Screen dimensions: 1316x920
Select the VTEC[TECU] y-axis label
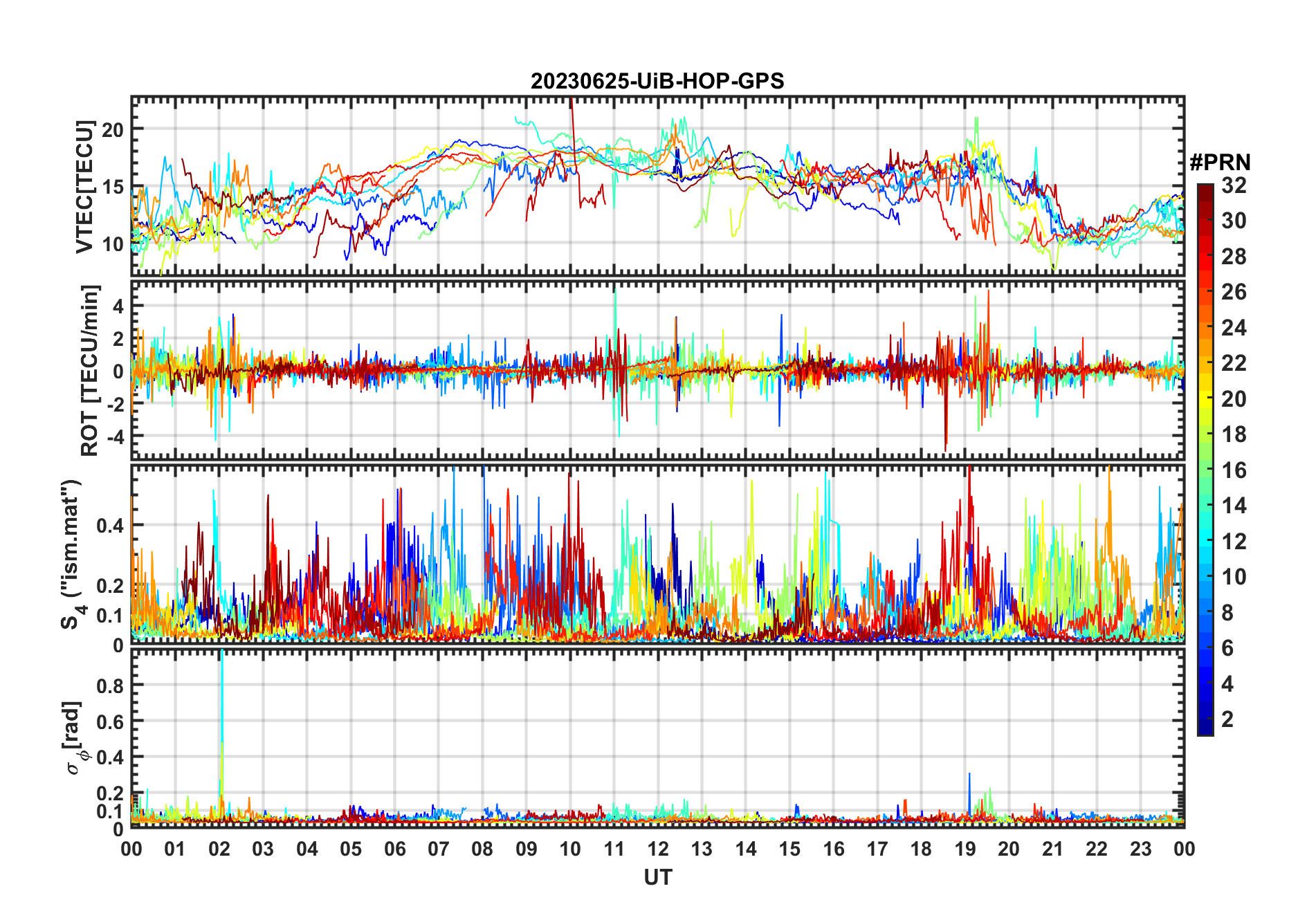(x=84, y=186)
